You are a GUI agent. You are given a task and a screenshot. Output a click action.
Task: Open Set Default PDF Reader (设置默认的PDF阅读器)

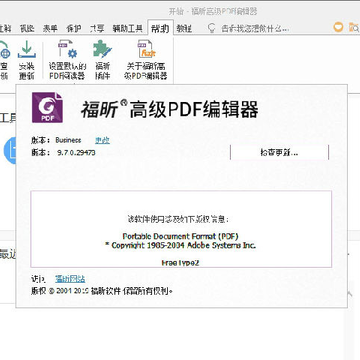coord(67,60)
